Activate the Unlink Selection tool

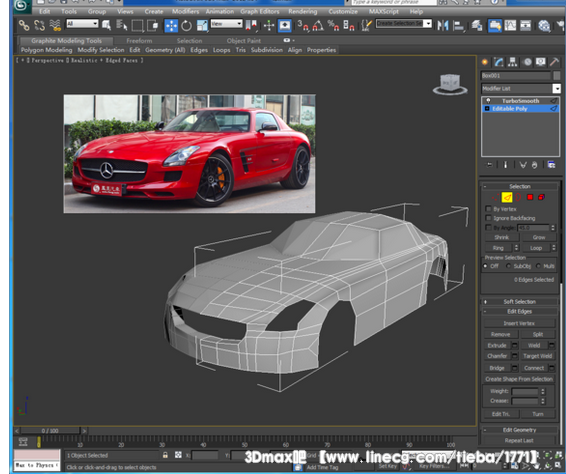39,25
